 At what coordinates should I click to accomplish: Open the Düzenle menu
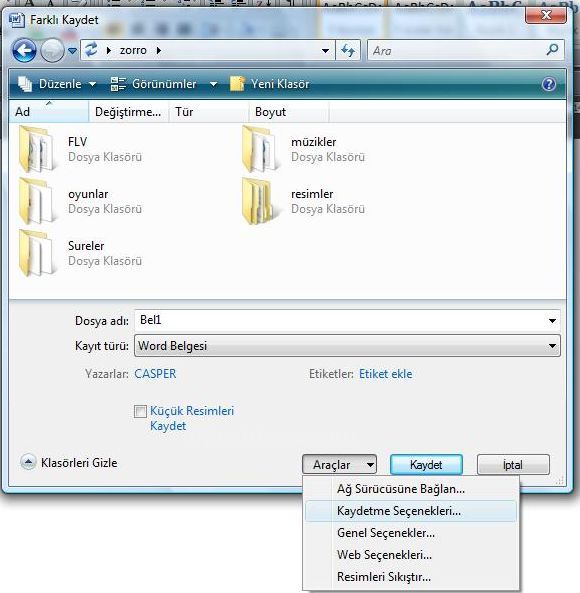click(x=57, y=84)
